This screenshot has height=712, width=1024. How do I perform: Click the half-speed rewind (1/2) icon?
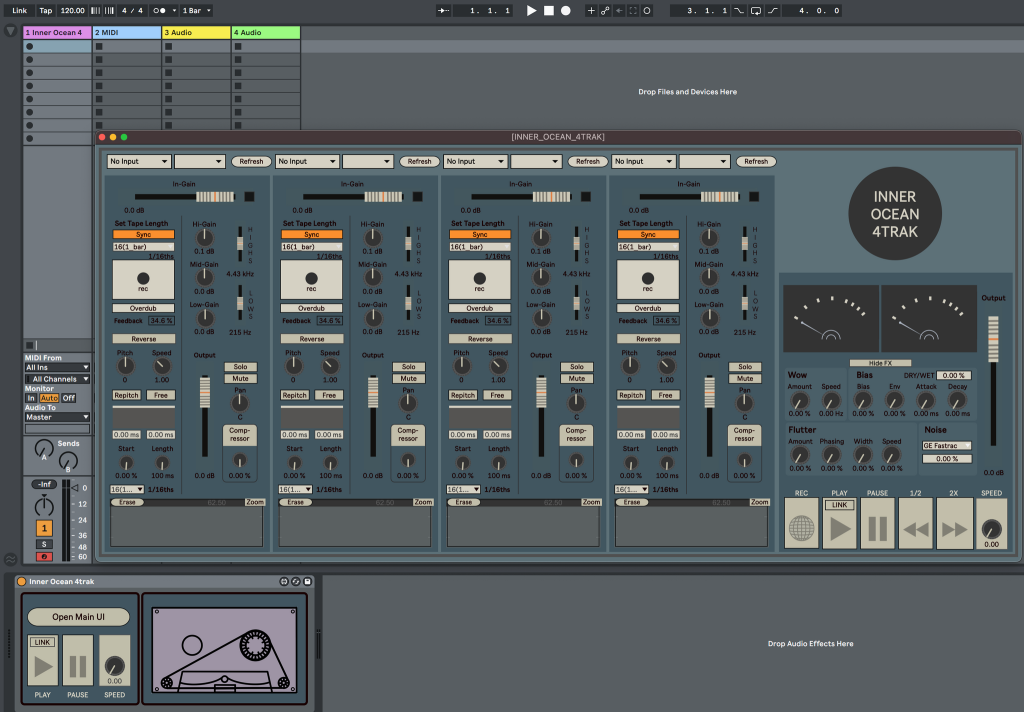(x=915, y=528)
